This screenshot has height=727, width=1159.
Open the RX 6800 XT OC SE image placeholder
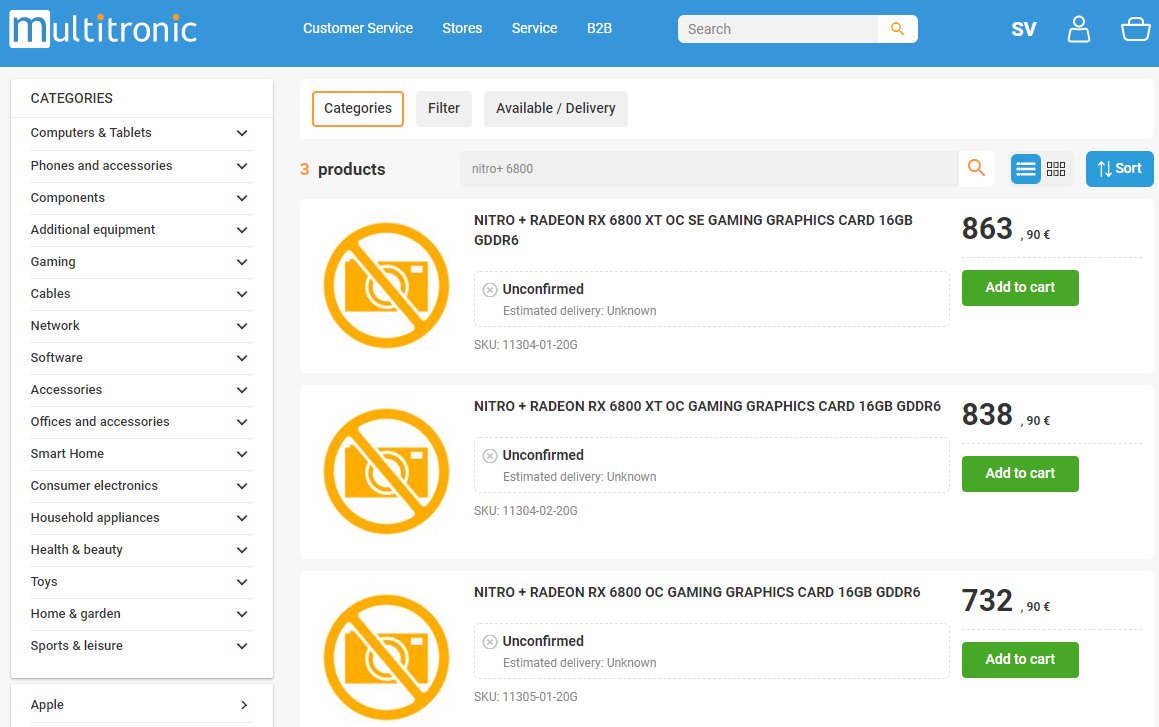pyautogui.click(x=387, y=285)
